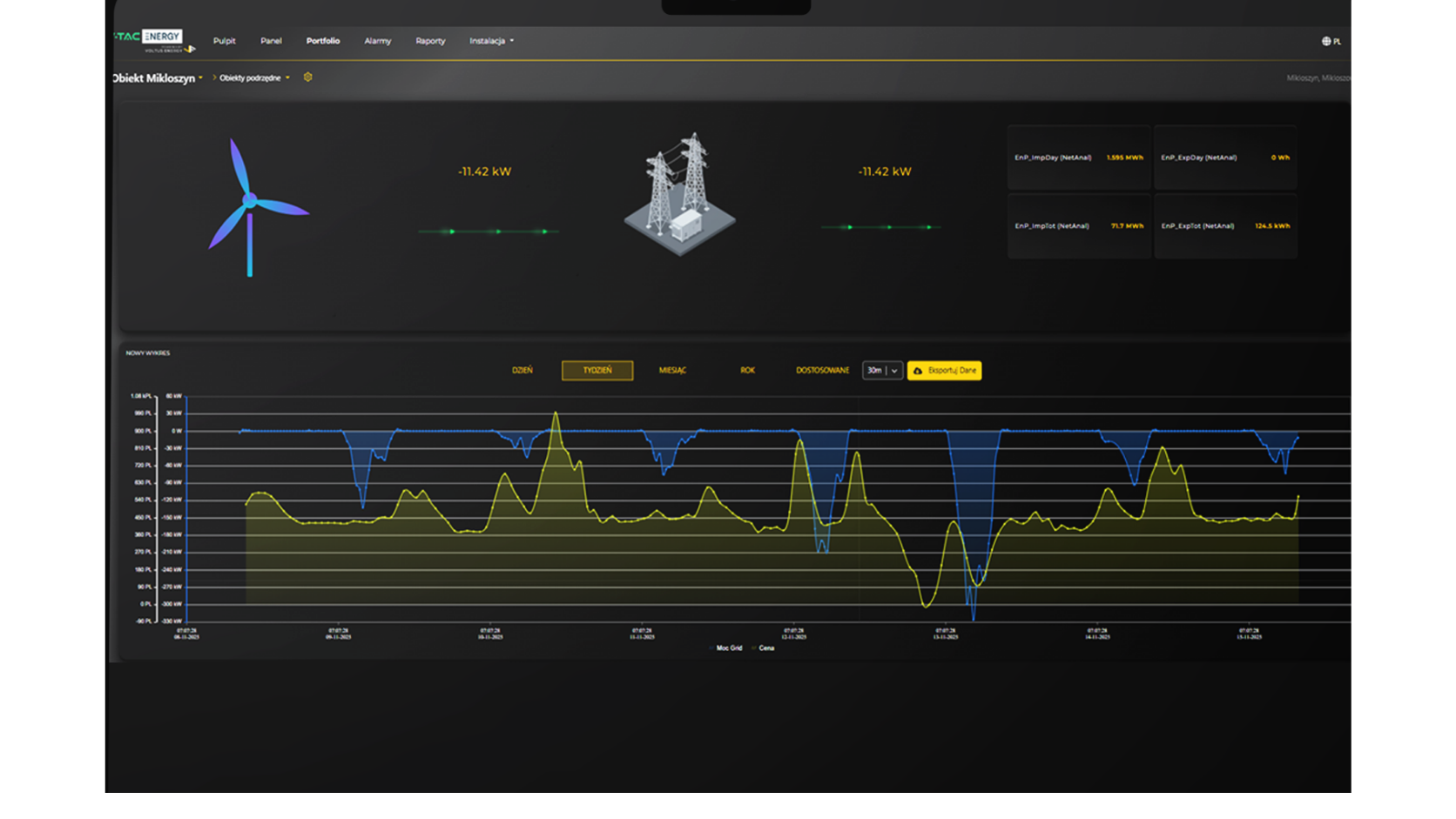Click the globe language icon
Image resolution: width=1456 pixels, height=819 pixels.
coord(1326,41)
